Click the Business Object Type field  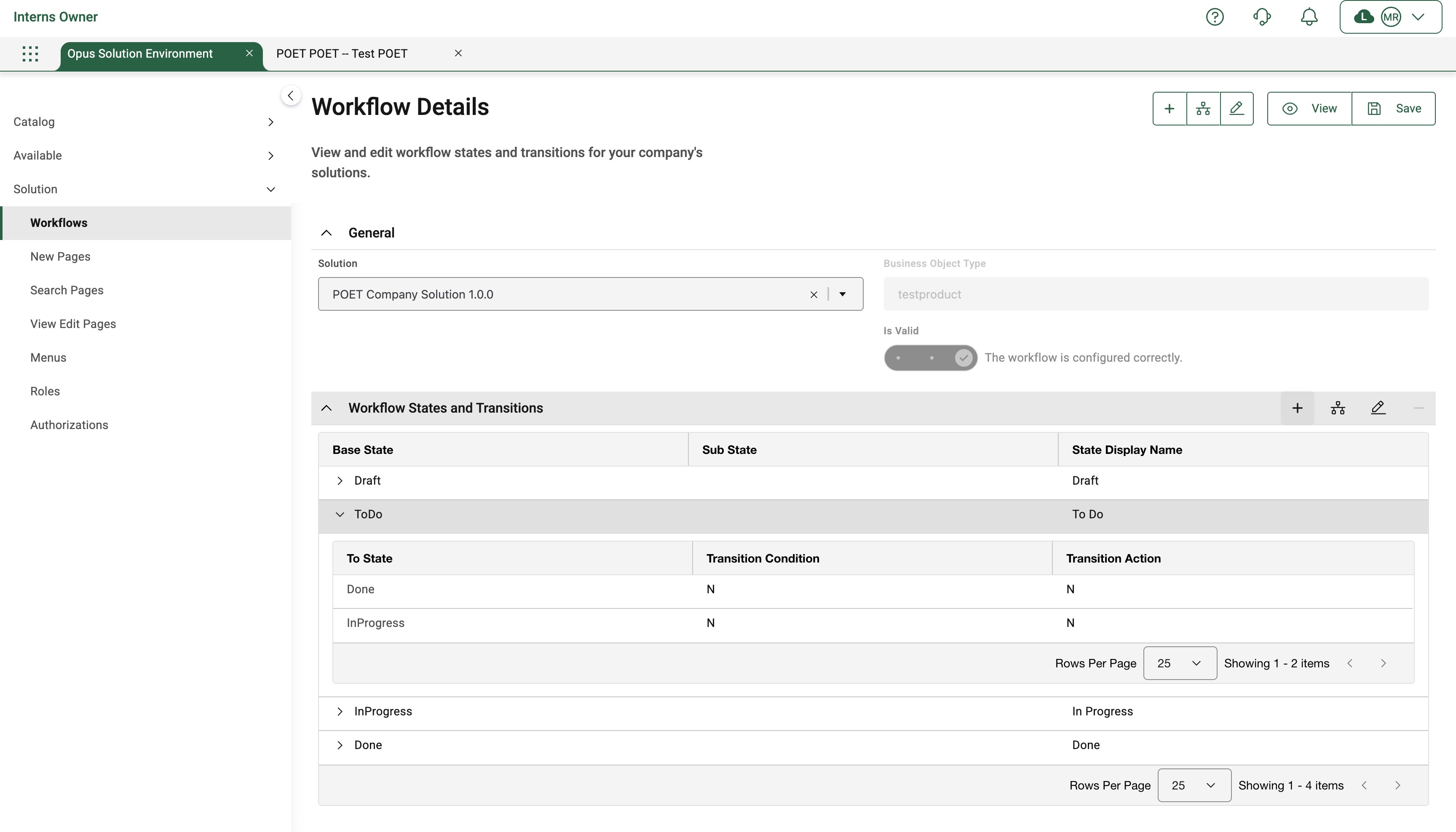tap(1156, 294)
